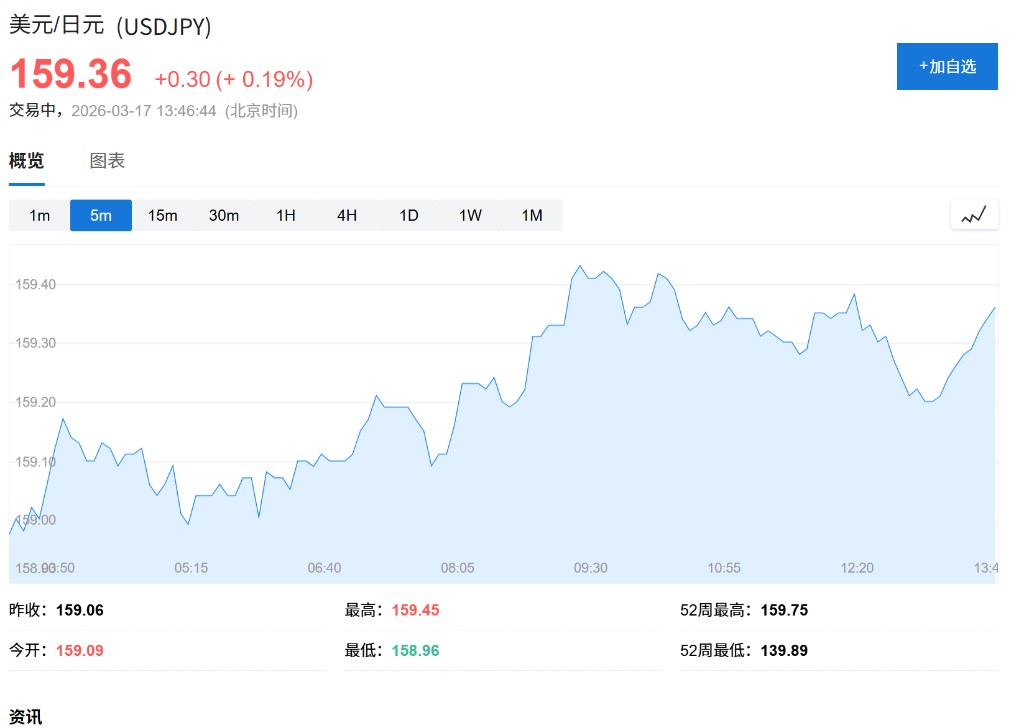Image resolution: width=1024 pixels, height=728 pixels.
Task: Click the 最低 value 158.96
Action: [x=416, y=650]
